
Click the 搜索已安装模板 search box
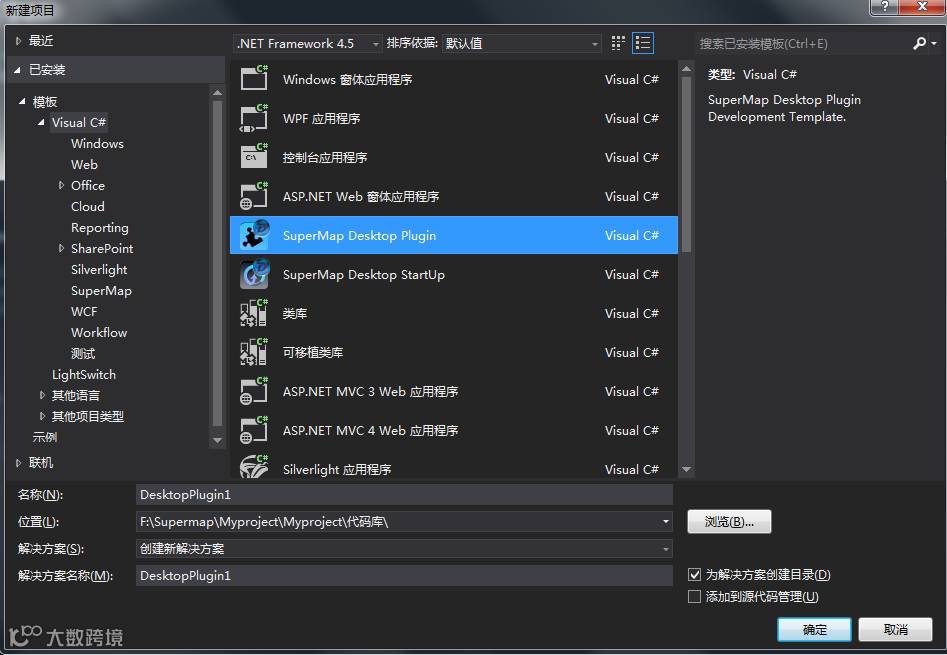803,43
